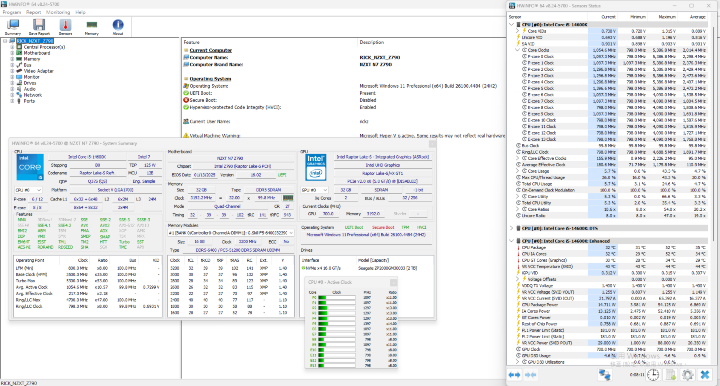Click the P0 core clock bar
The width and height of the screenshot is (720, 386).
(x=337, y=297)
